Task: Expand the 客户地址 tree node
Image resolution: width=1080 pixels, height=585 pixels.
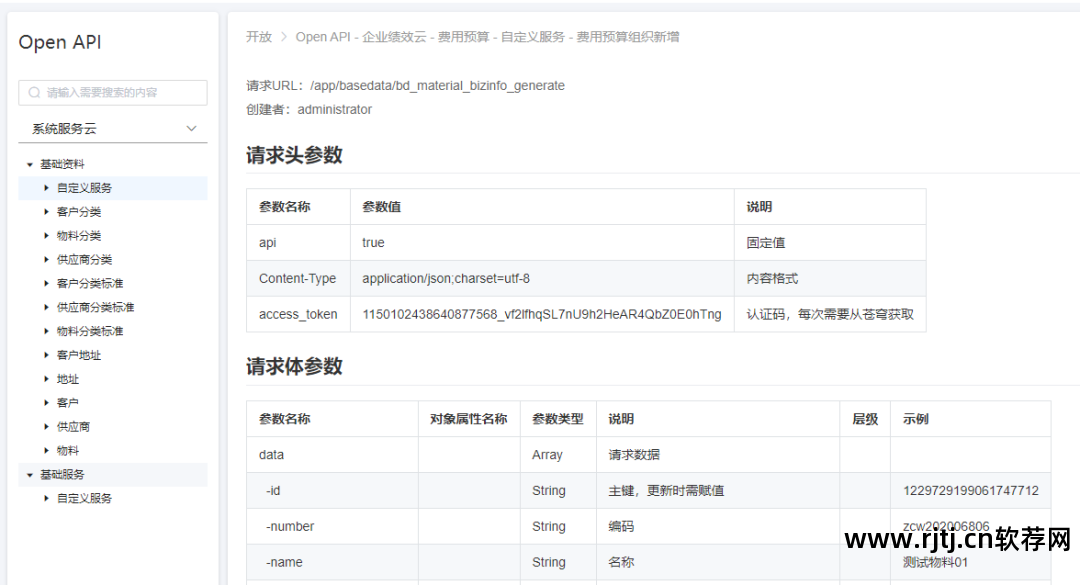Action: 46,355
